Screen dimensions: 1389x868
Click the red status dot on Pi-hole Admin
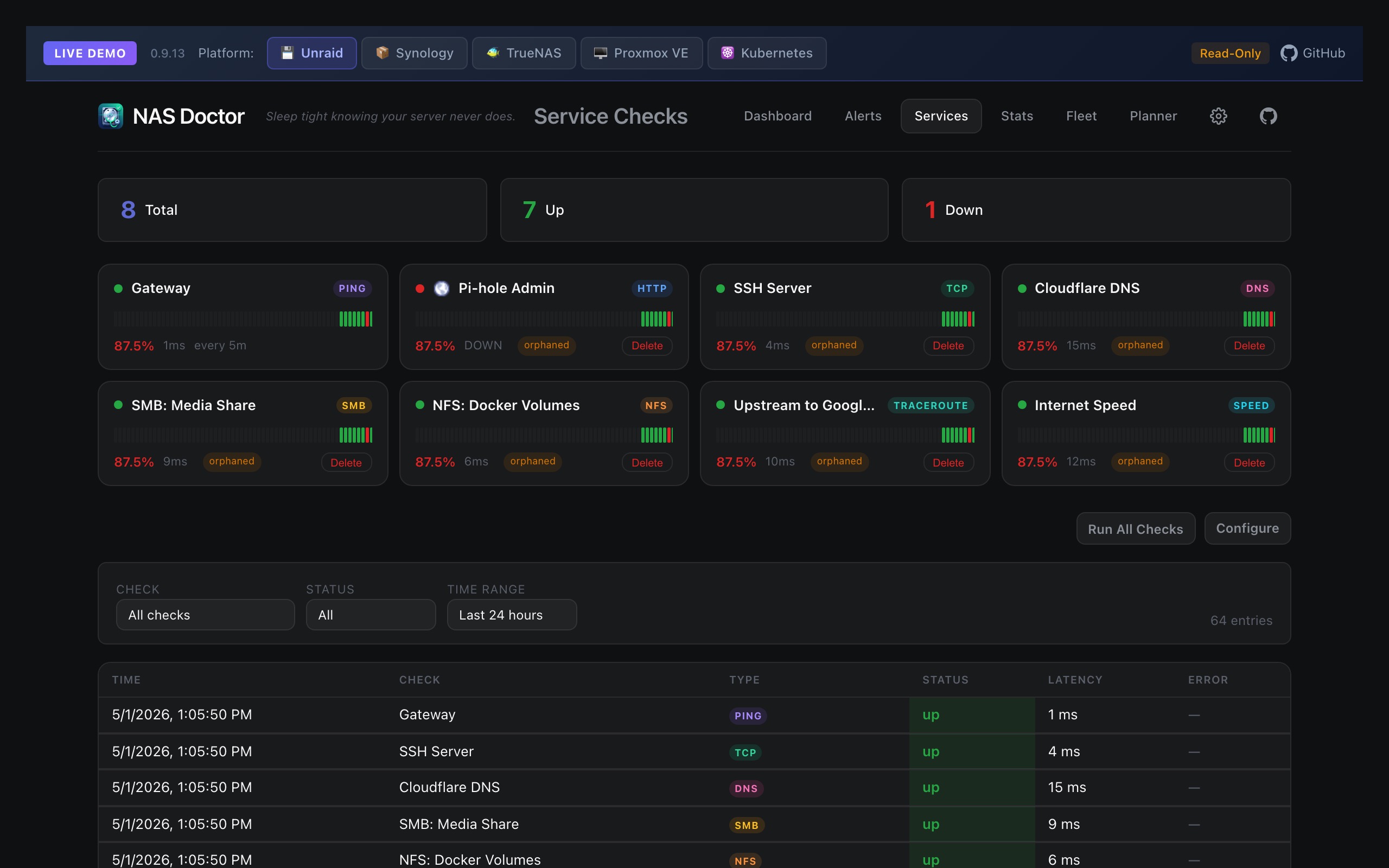420,288
